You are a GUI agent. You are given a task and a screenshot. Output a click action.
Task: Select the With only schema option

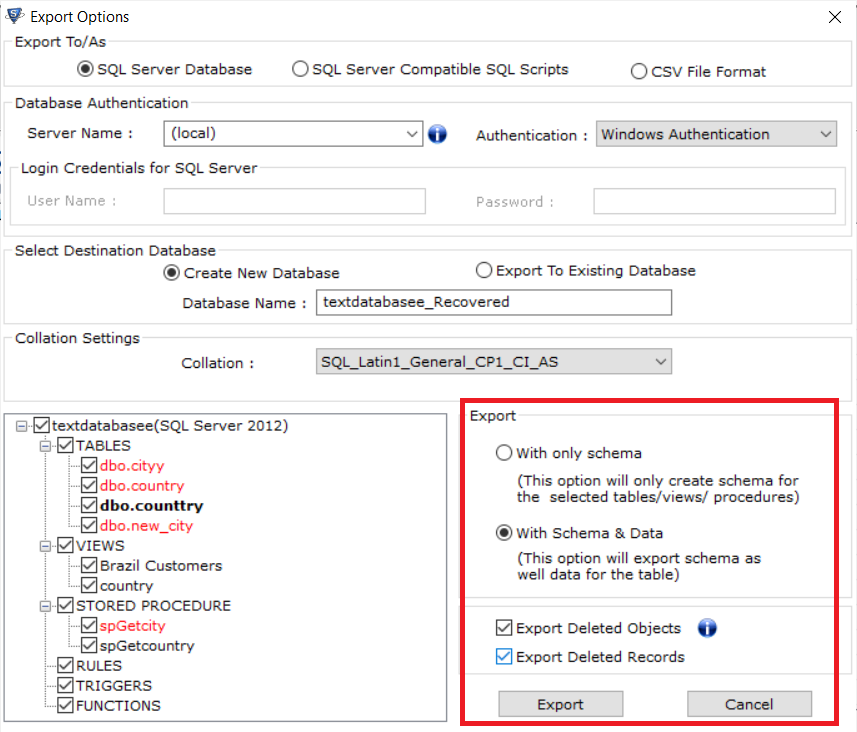pyautogui.click(x=504, y=452)
